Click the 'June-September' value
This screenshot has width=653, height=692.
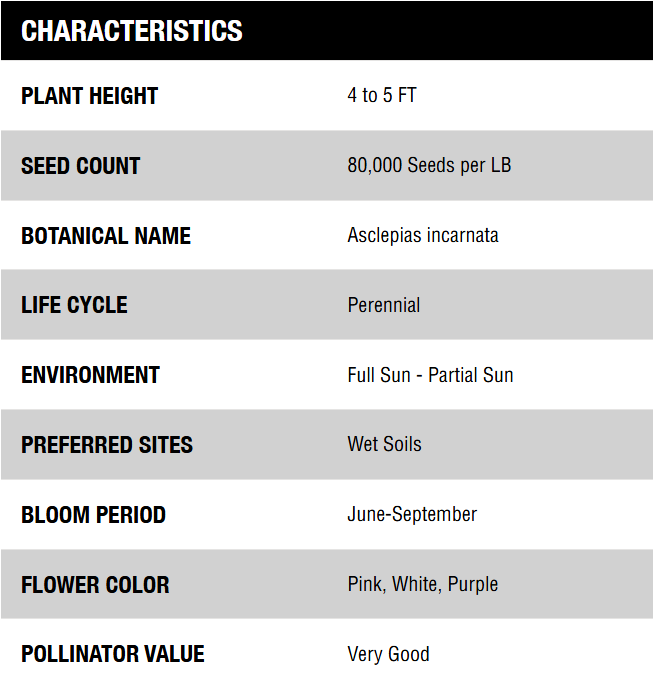412,515
